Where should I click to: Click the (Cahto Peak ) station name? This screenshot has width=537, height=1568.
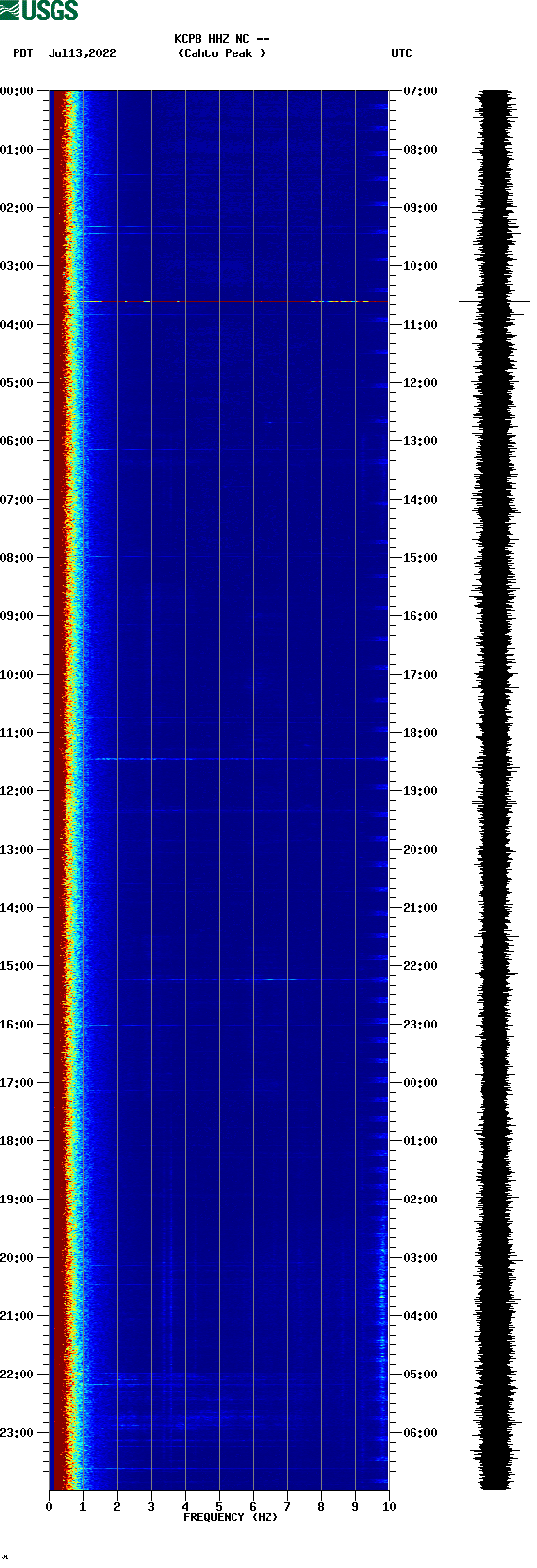tap(222, 53)
